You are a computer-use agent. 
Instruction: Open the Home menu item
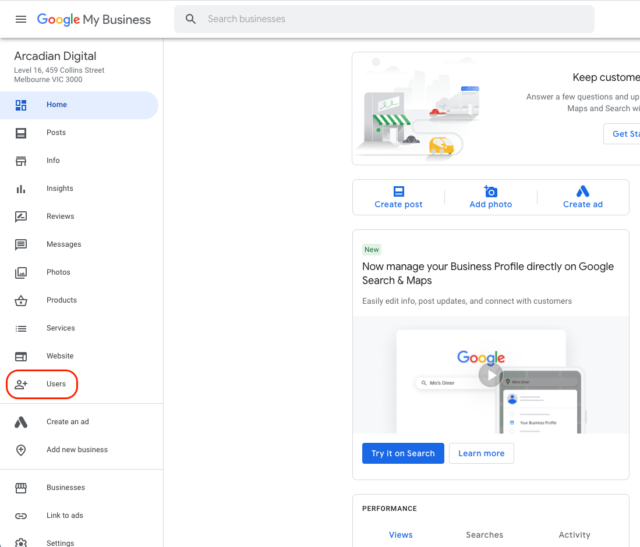(x=79, y=105)
